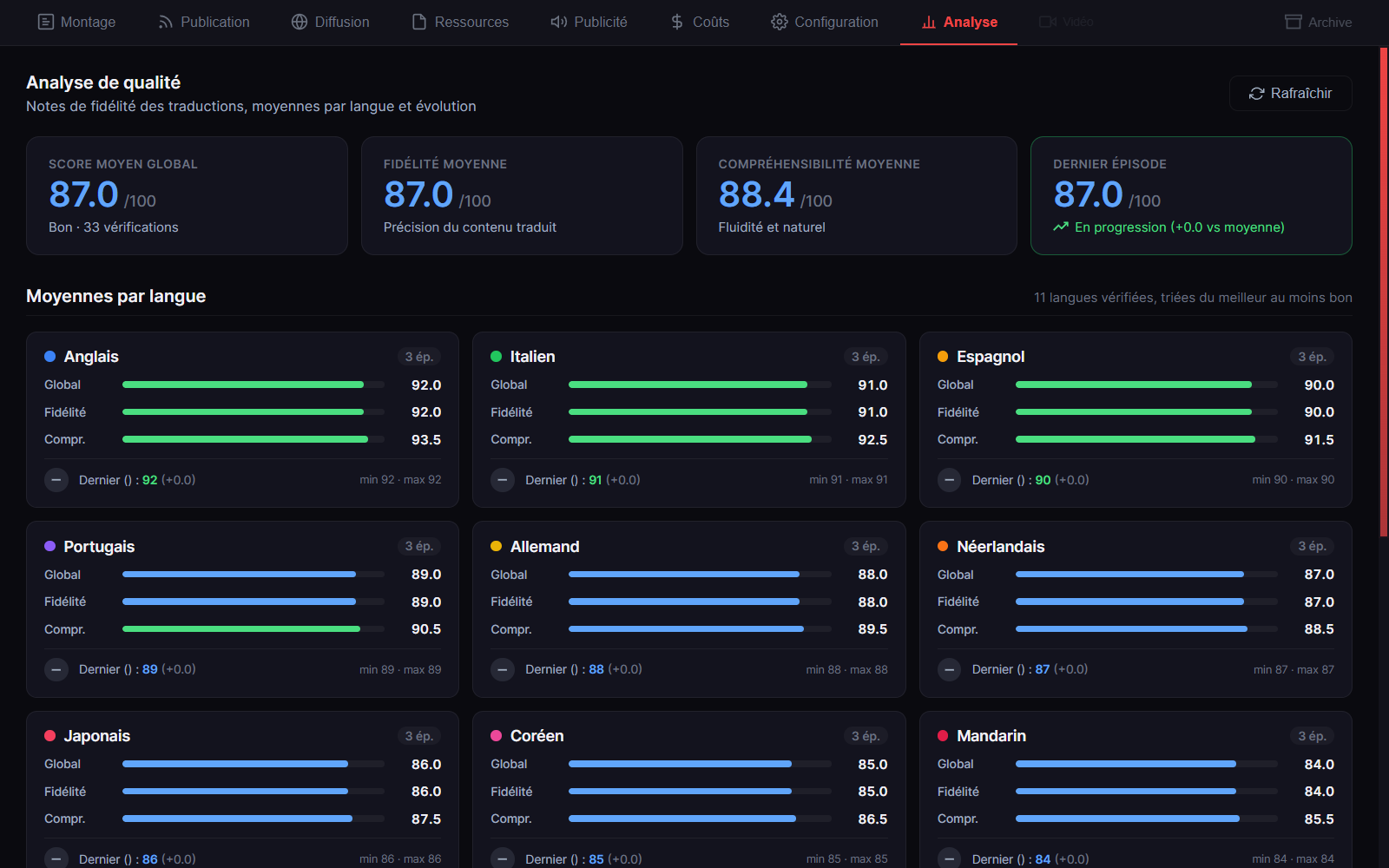Click the minus circle icon in the Mandarin card

pos(950,858)
